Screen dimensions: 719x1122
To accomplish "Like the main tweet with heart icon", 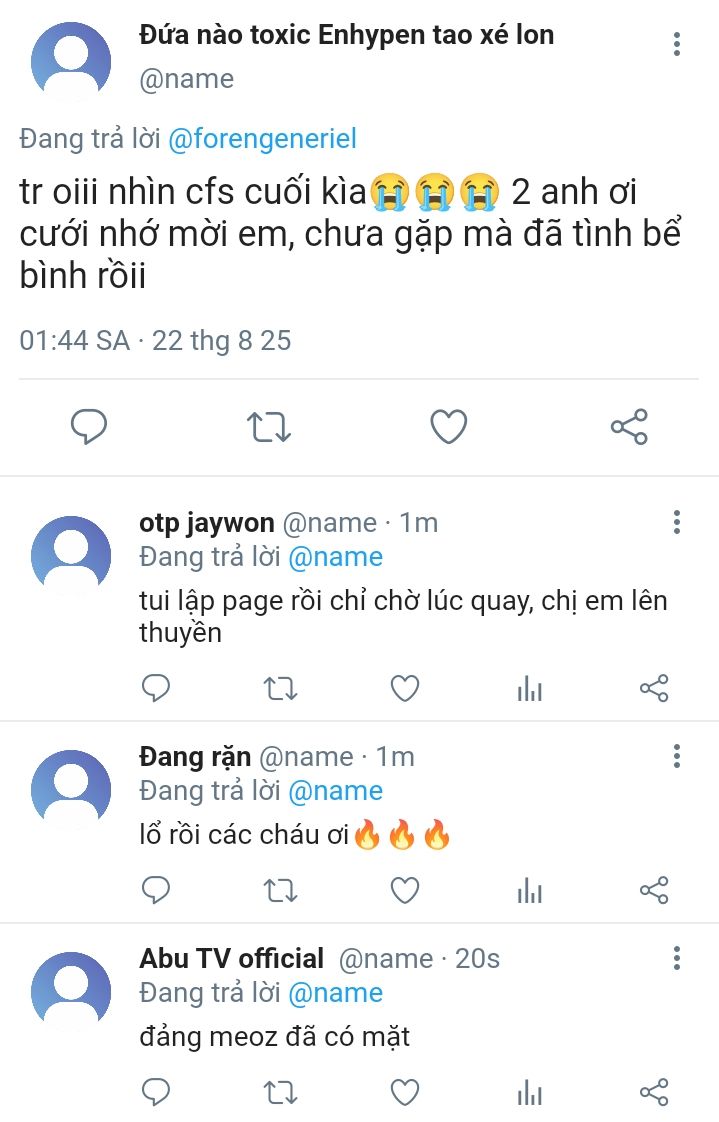I will pos(448,427).
